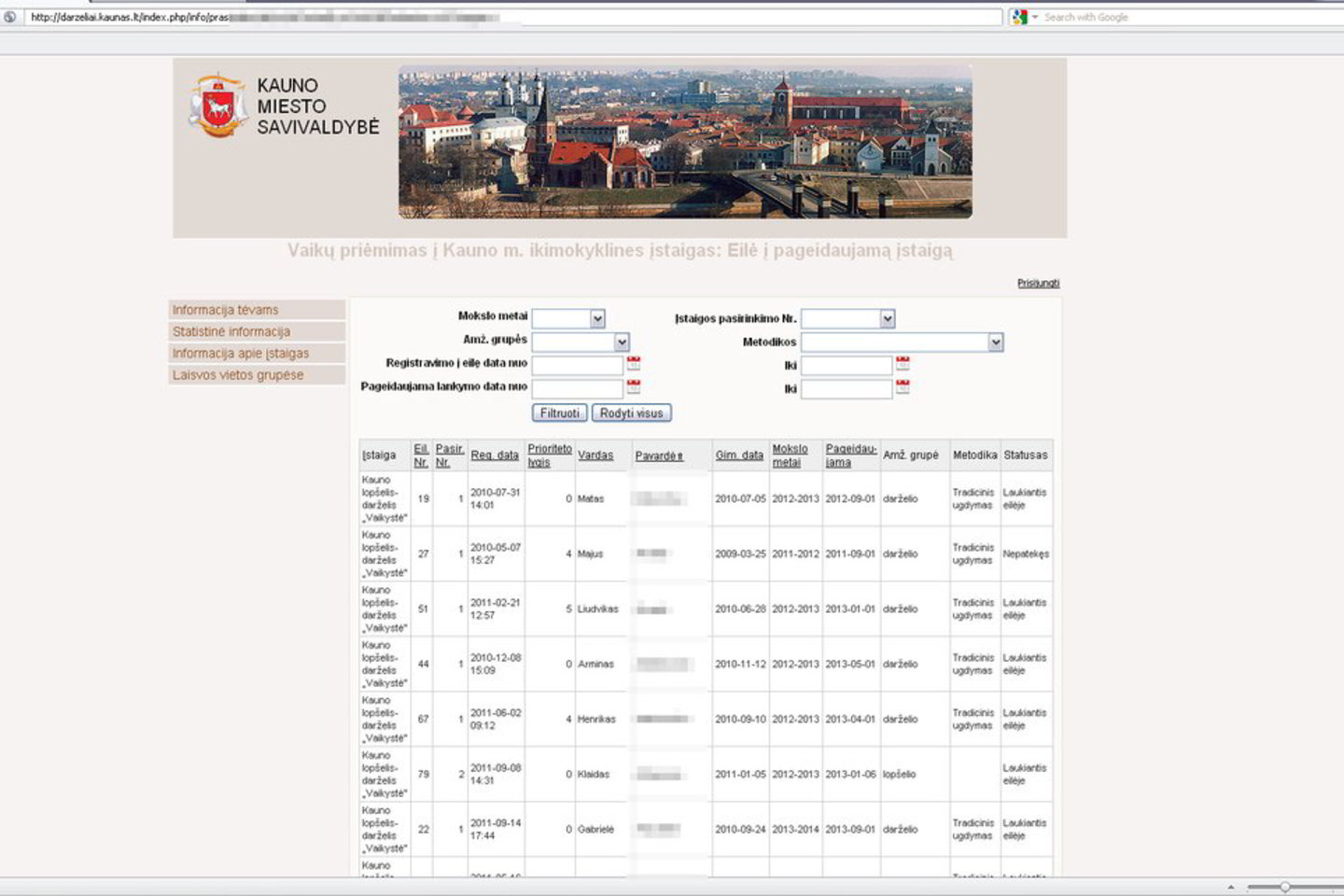Image resolution: width=1344 pixels, height=896 pixels.
Task: Click Kauno miesto savivaldybė coat of arms logo
Action: pos(218,106)
